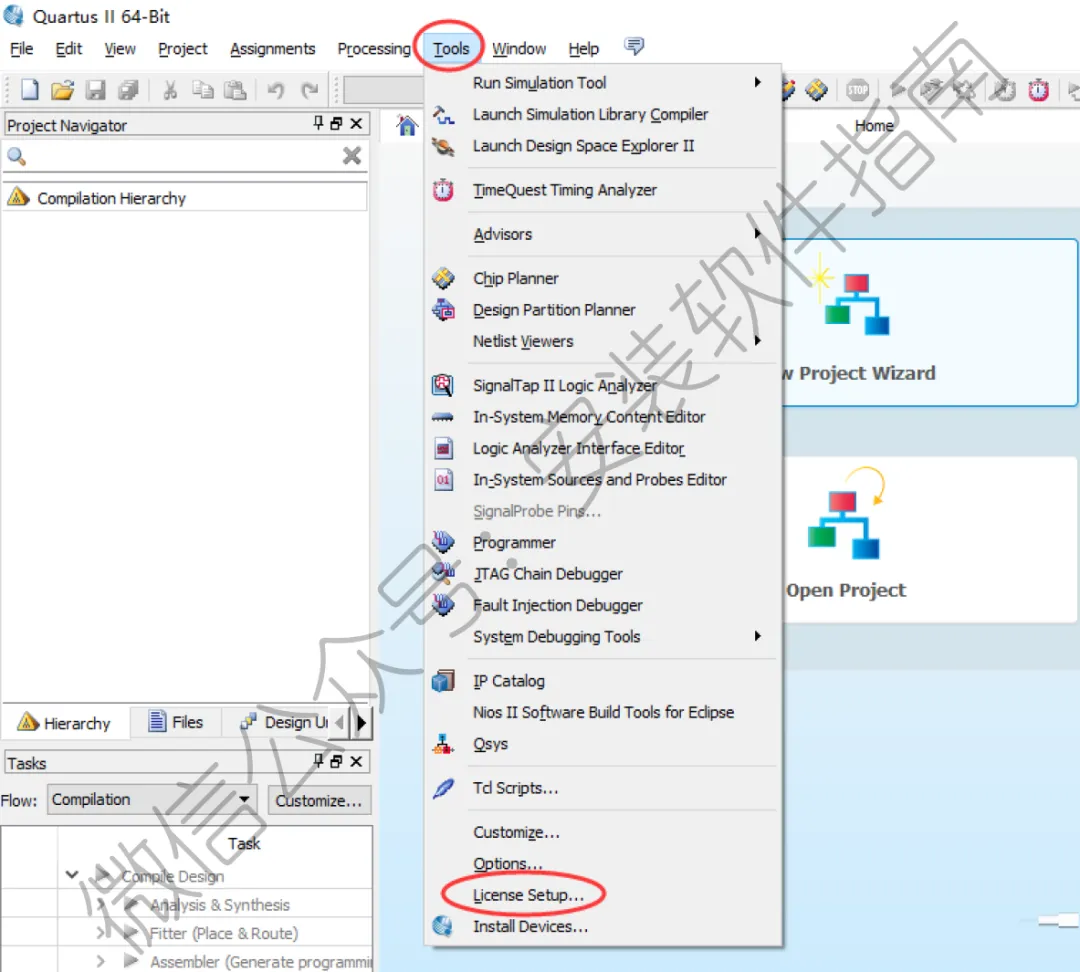Open SignalTap II Logic Analyzer

[x=603, y=385]
